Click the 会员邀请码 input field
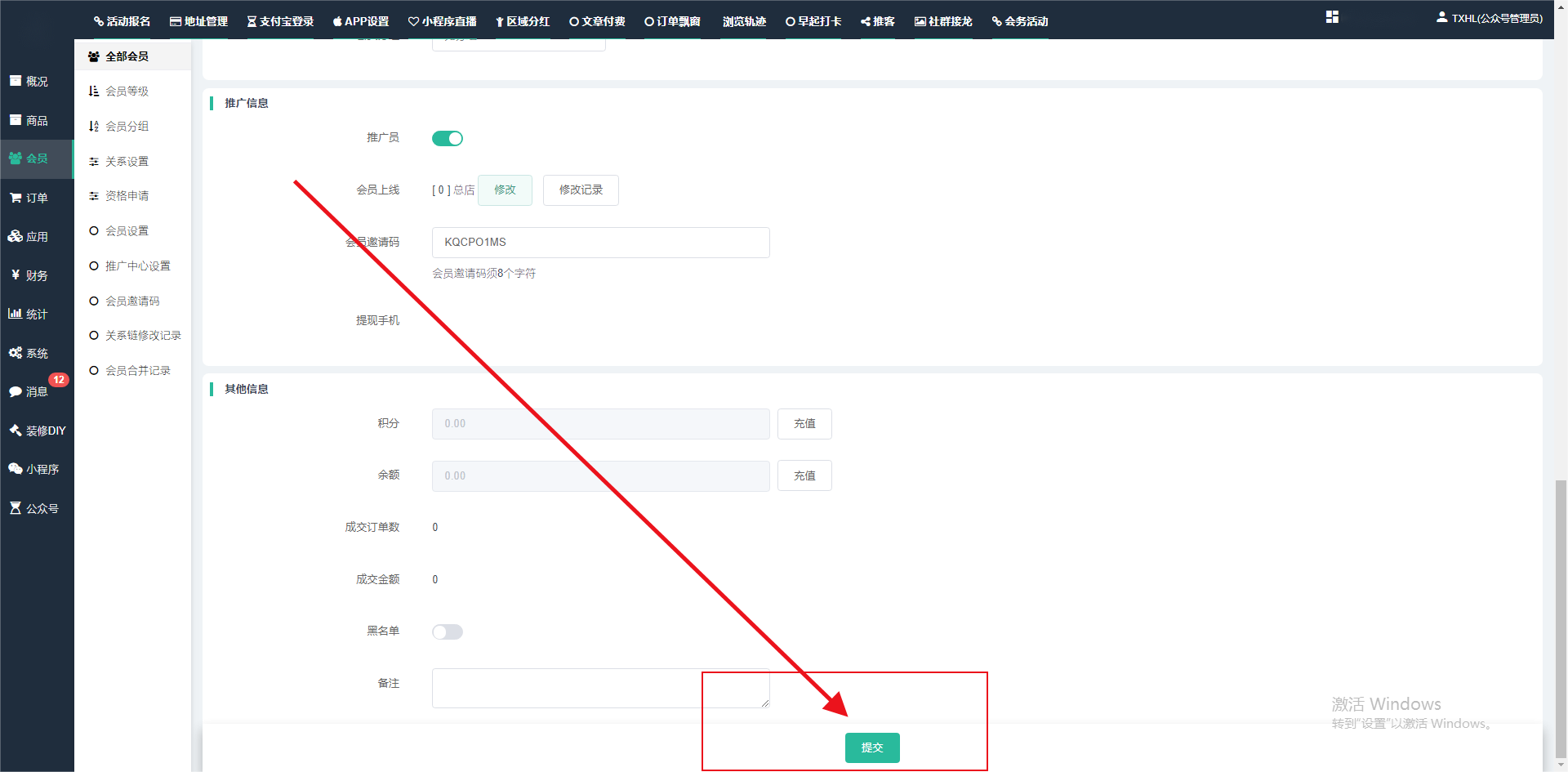1568x772 pixels. (600, 243)
